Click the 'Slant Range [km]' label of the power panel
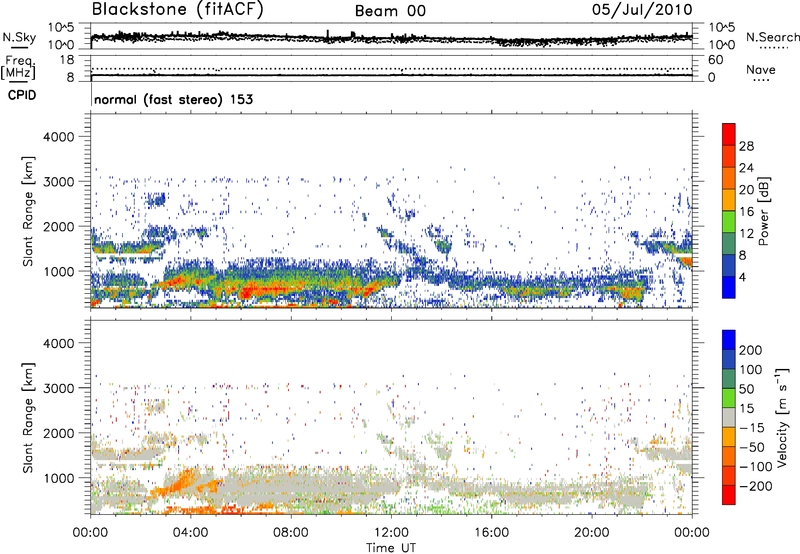Viewport: 800px width, 554px height. tap(28, 211)
